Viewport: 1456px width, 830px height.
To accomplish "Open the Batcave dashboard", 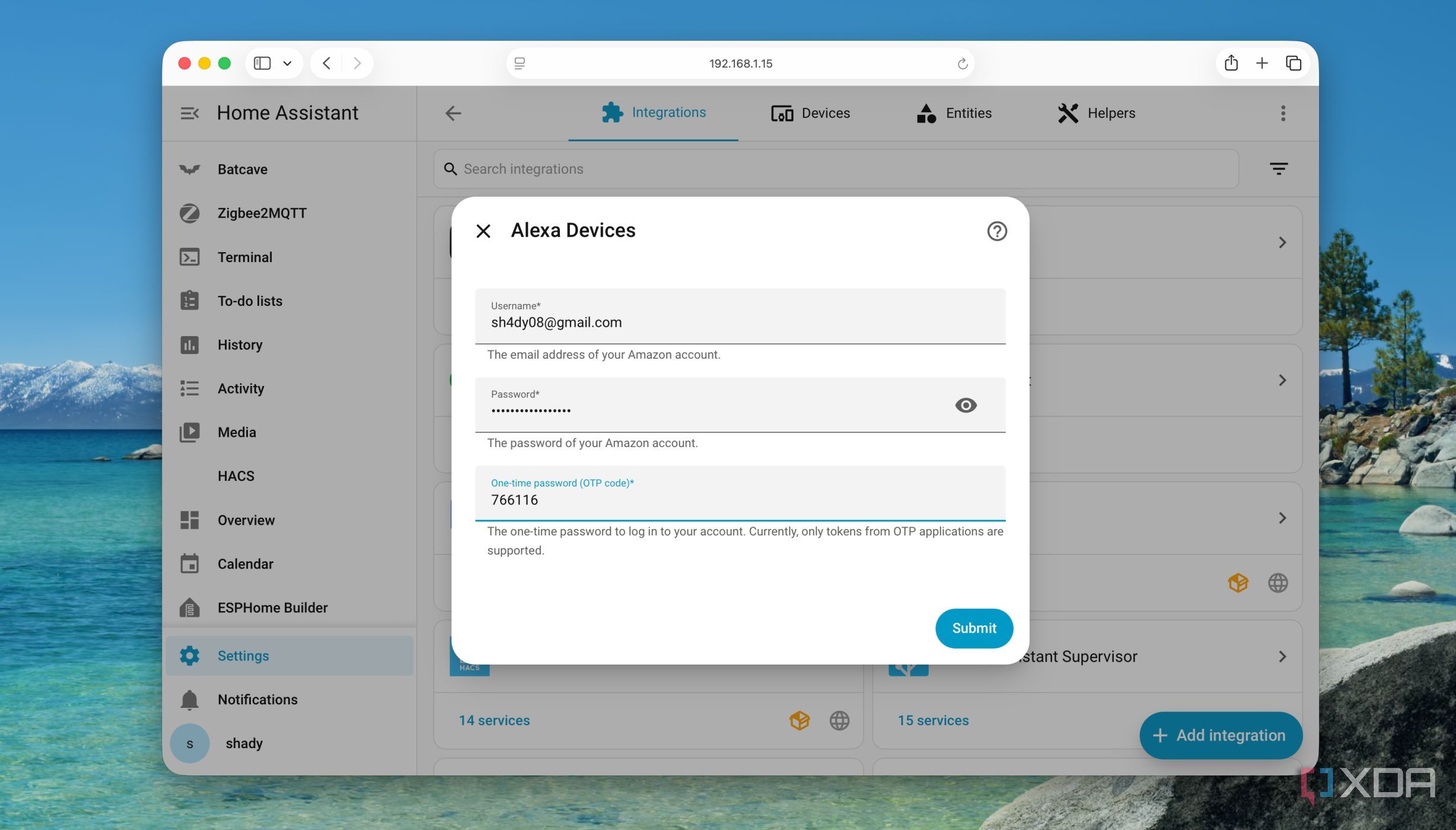I will (x=289, y=169).
